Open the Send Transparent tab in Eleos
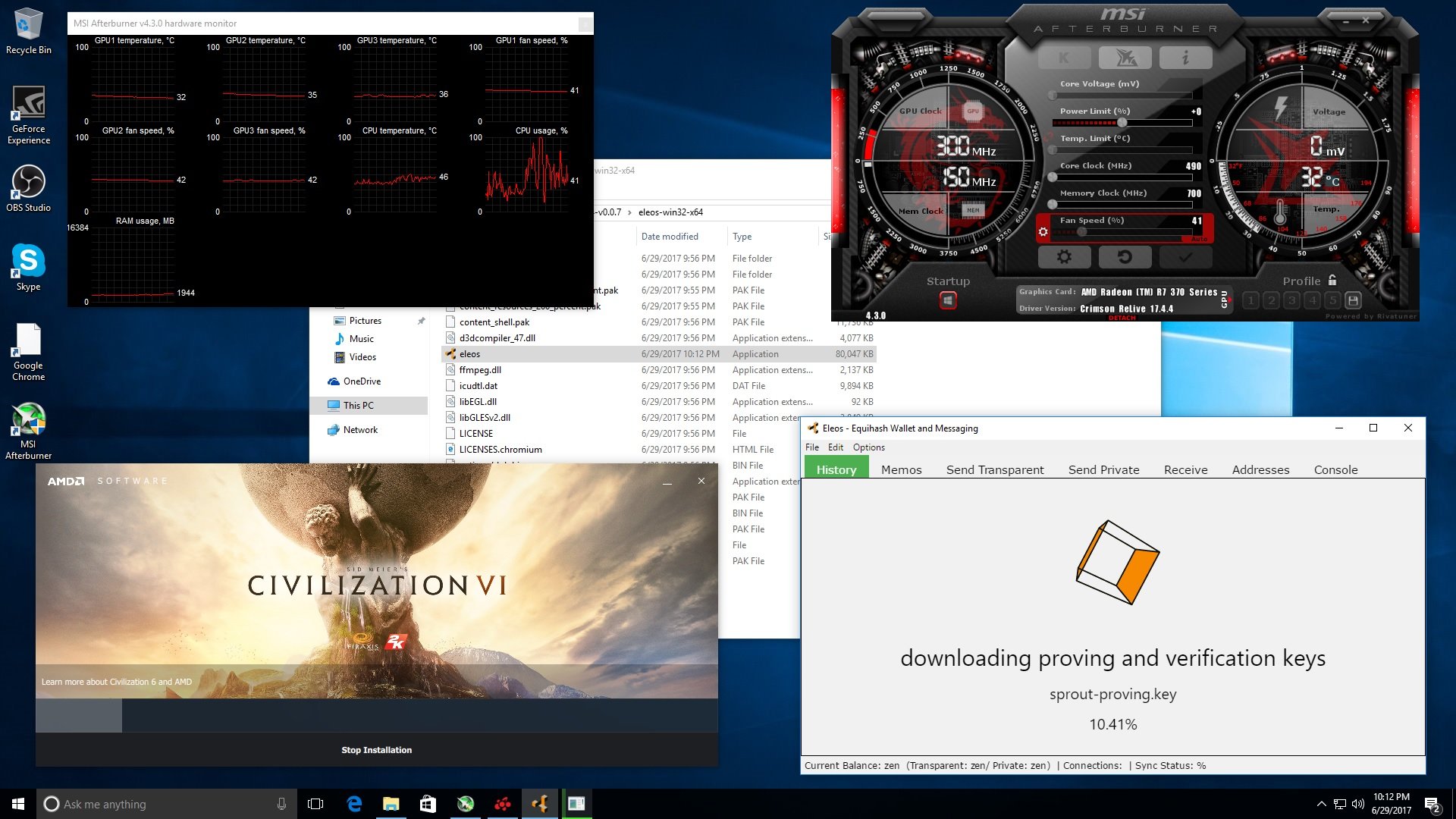1456x819 pixels. [995, 469]
